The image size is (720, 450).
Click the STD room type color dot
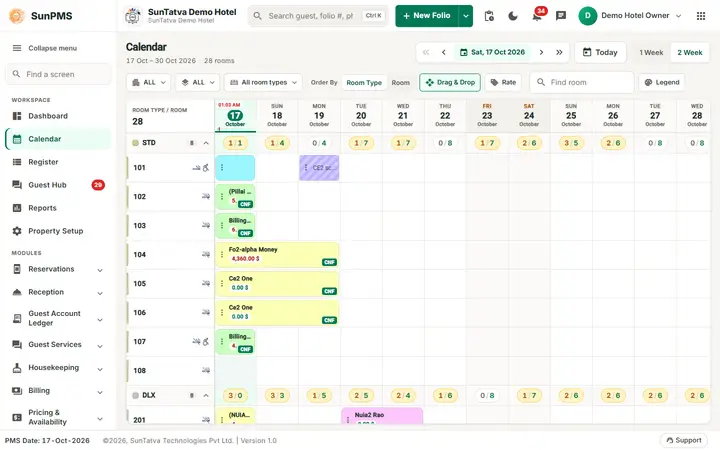click(135, 143)
